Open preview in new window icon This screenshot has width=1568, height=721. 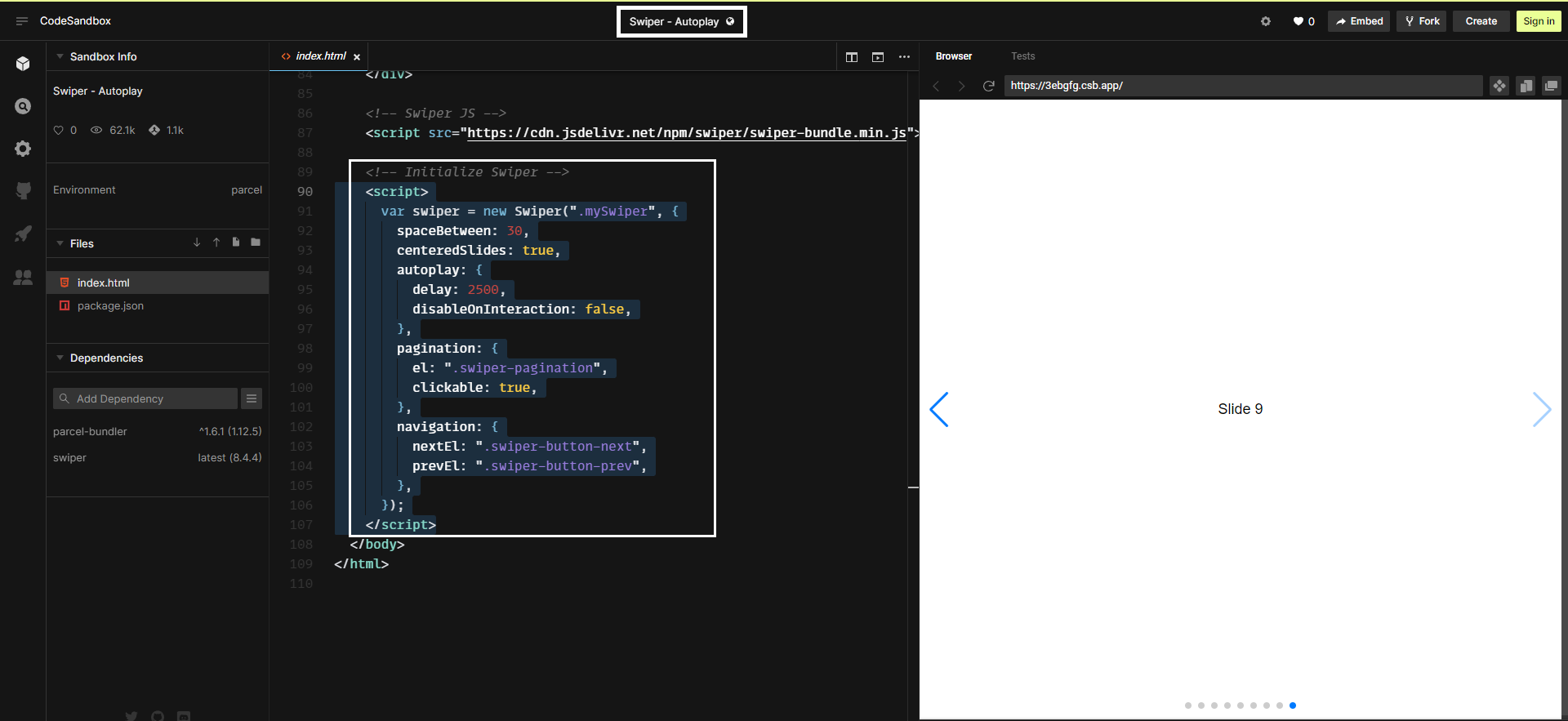coord(1552,86)
